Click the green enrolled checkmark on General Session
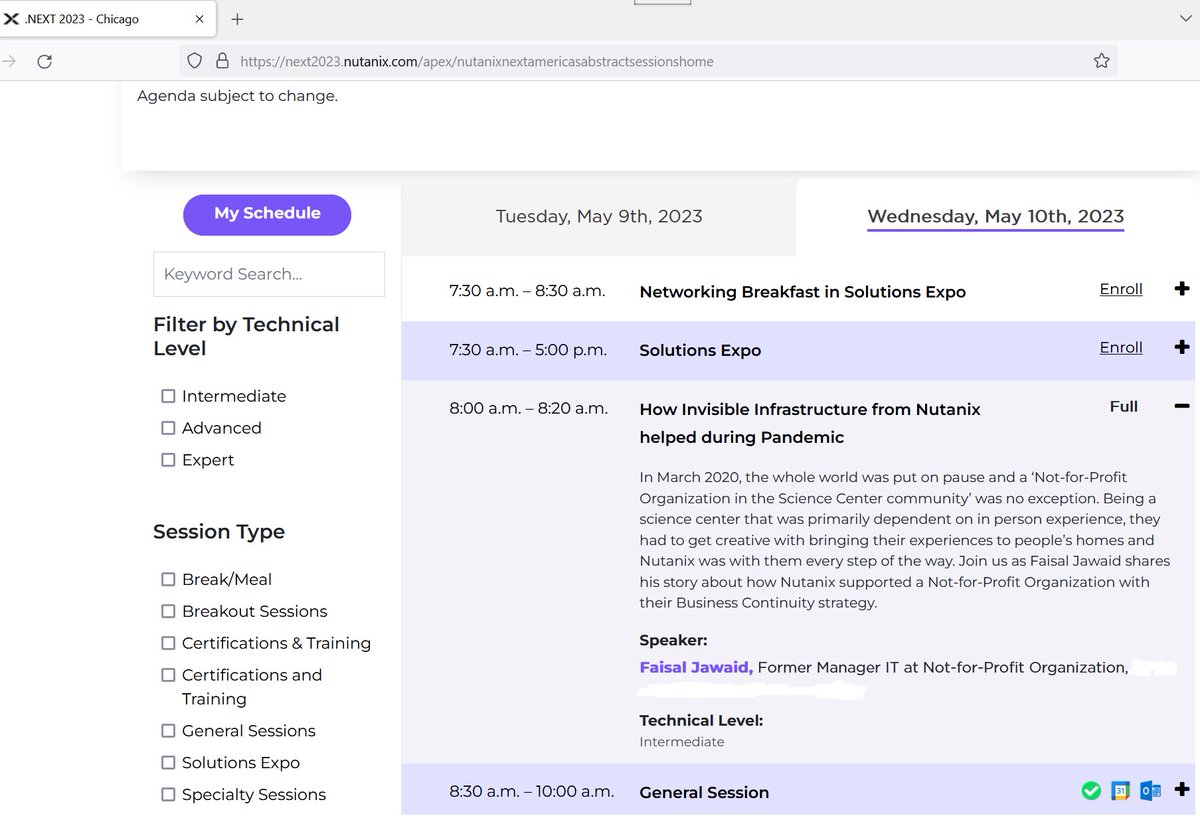Screen dimensions: 1200x816 click(1091, 791)
